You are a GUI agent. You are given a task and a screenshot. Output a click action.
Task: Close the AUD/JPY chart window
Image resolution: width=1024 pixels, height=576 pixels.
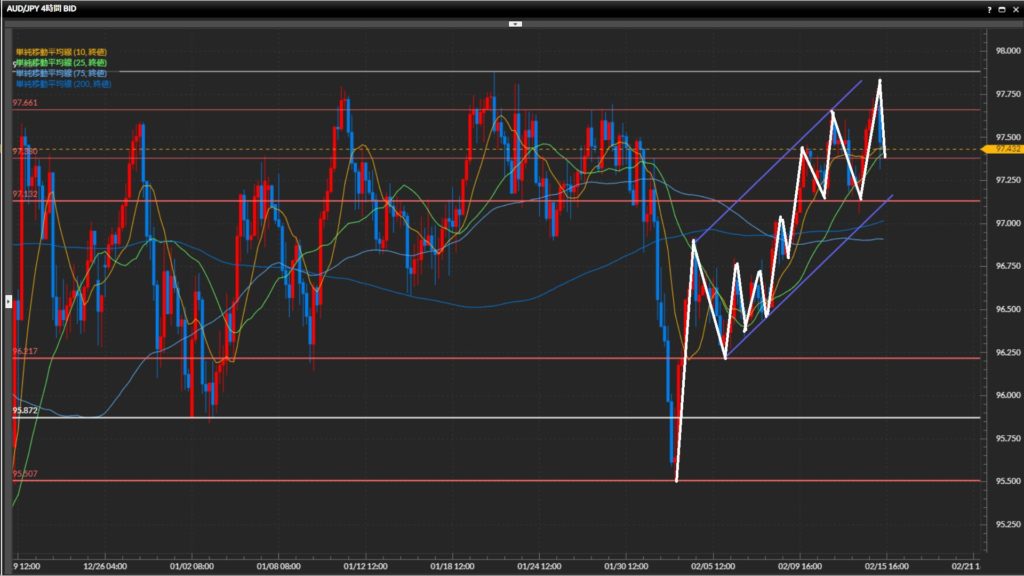pos(1015,8)
